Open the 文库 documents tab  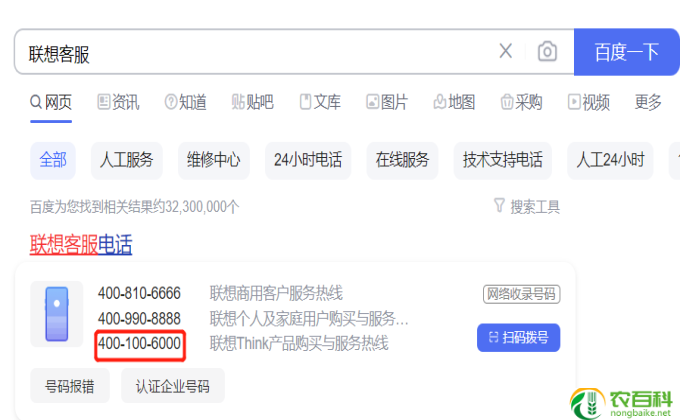click(x=319, y=102)
